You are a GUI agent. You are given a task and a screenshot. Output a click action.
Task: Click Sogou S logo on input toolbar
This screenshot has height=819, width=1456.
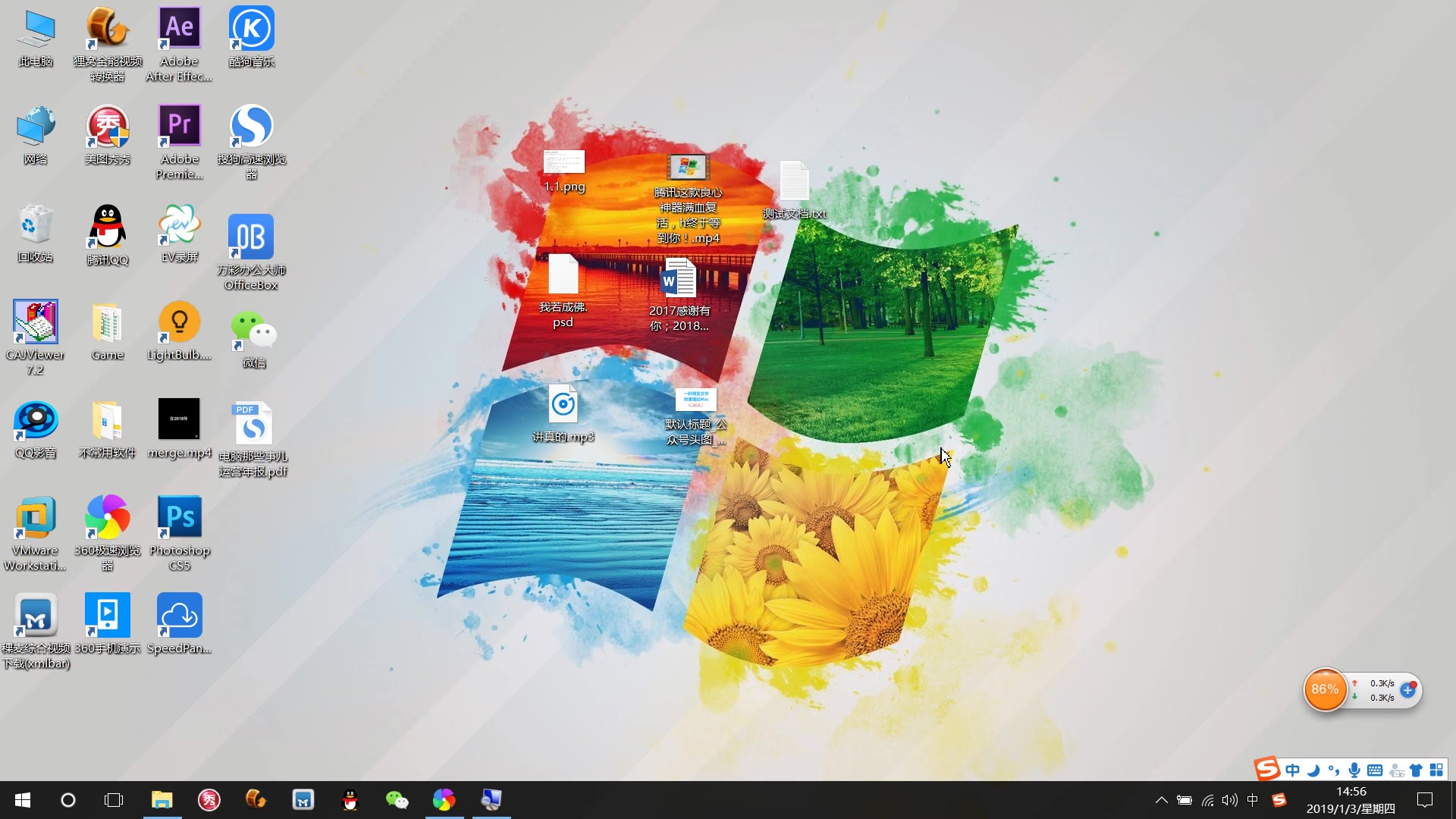tap(1266, 769)
